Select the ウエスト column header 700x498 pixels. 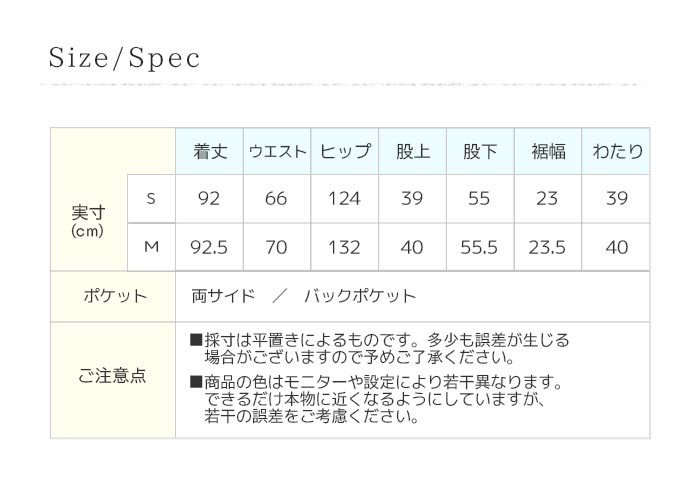click(277, 151)
